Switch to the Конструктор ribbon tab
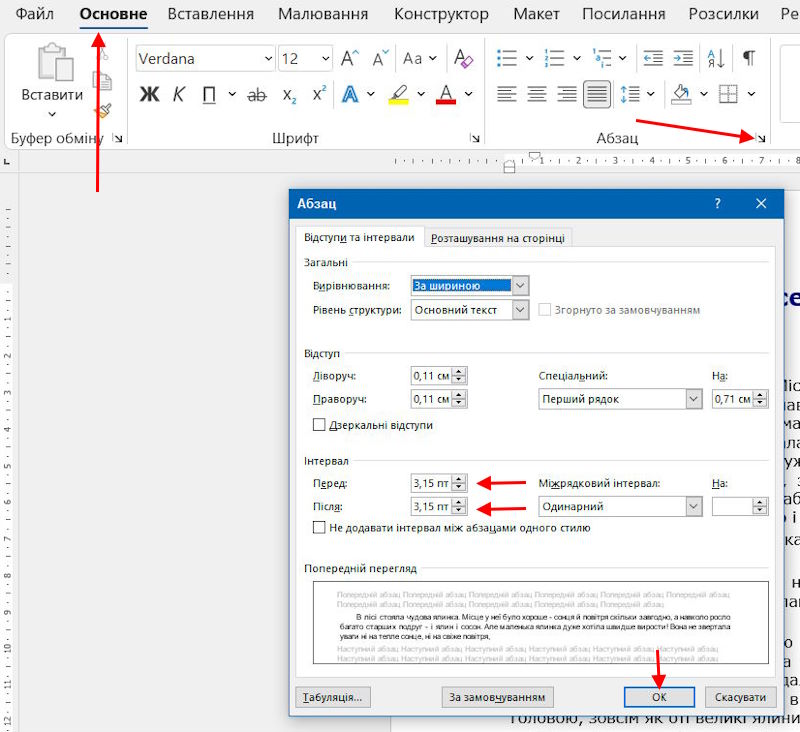This screenshot has width=800, height=732. pos(441,14)
